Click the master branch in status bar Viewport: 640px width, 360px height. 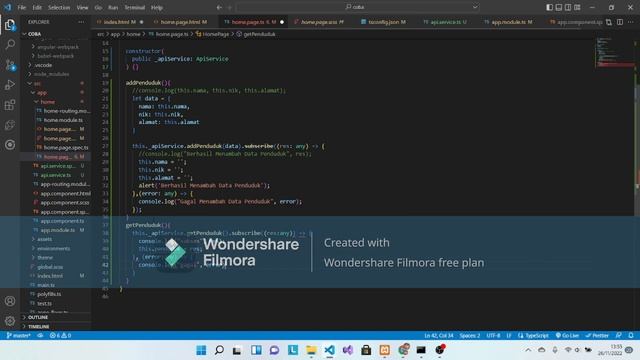tap(19, 336)
